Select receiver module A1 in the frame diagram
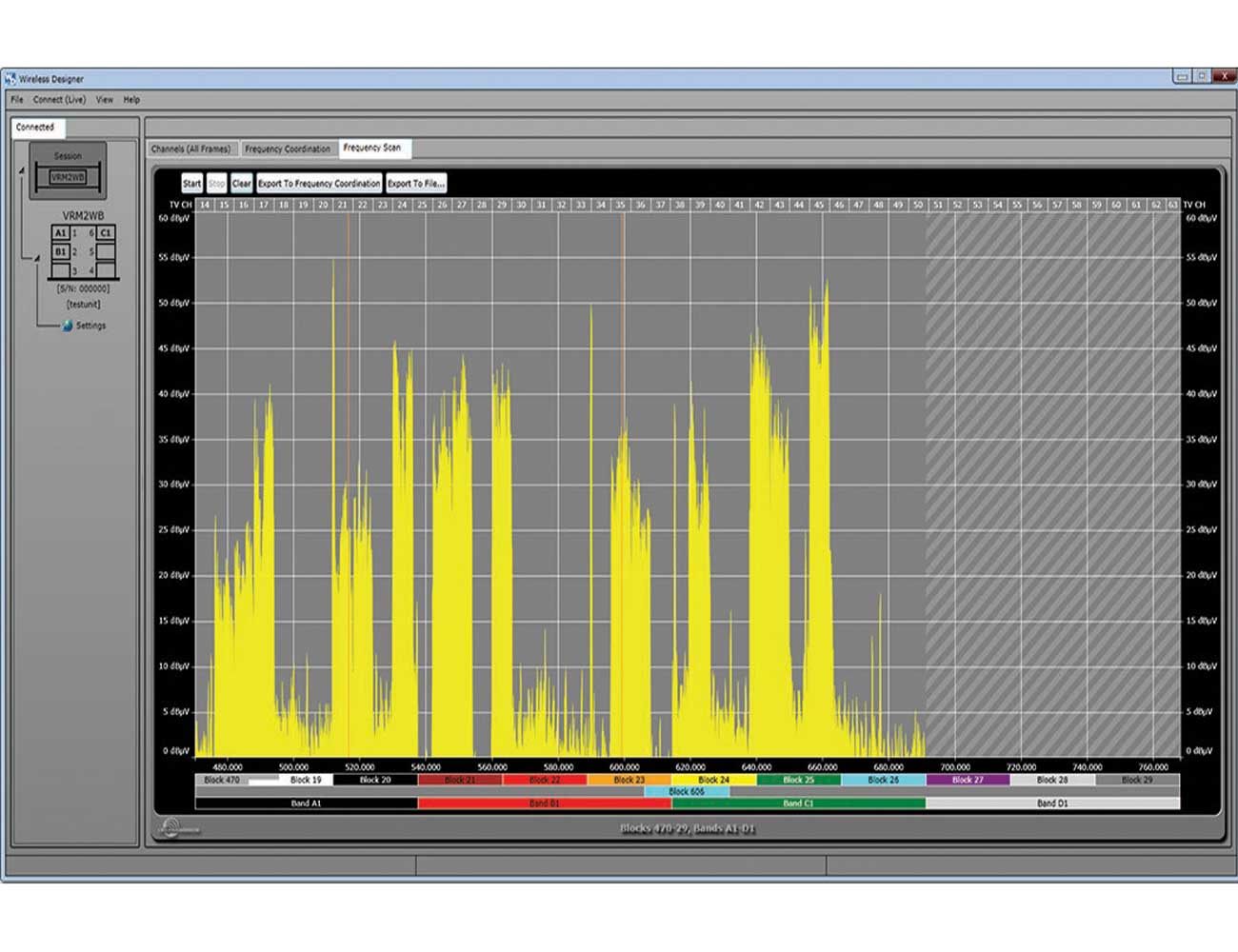This screenshot has height=952, width=1238. [59, 231]
